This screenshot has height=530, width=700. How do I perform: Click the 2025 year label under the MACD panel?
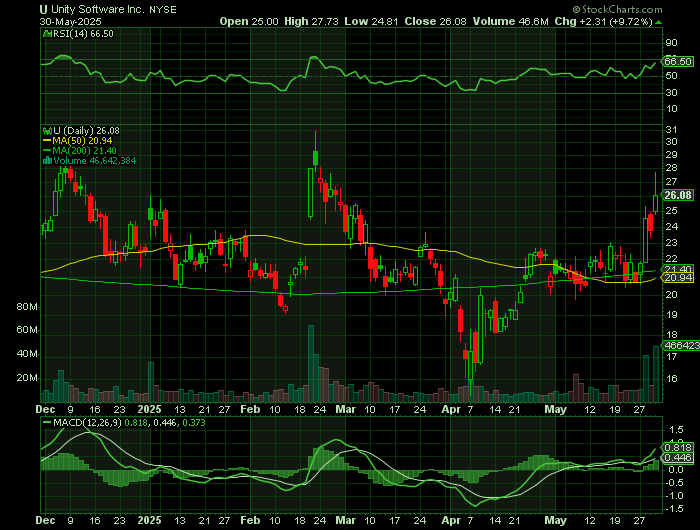[149, 521]
